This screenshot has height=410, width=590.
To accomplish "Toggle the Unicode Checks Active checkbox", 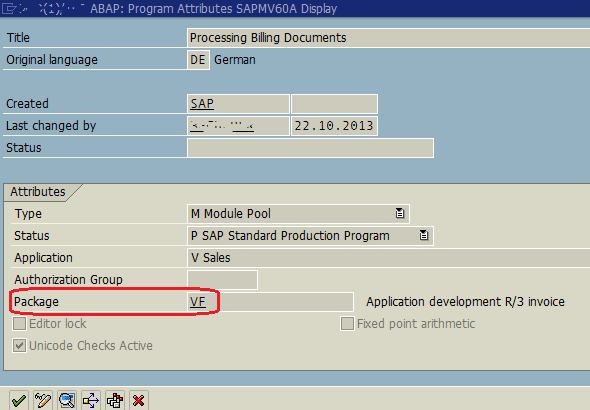I will pos(19,345).
